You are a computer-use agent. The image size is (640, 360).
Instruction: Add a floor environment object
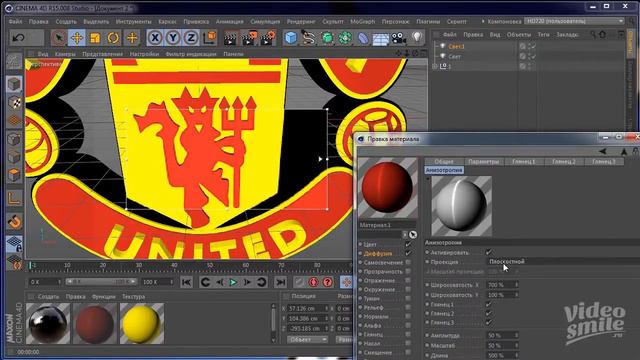[380, 39]
